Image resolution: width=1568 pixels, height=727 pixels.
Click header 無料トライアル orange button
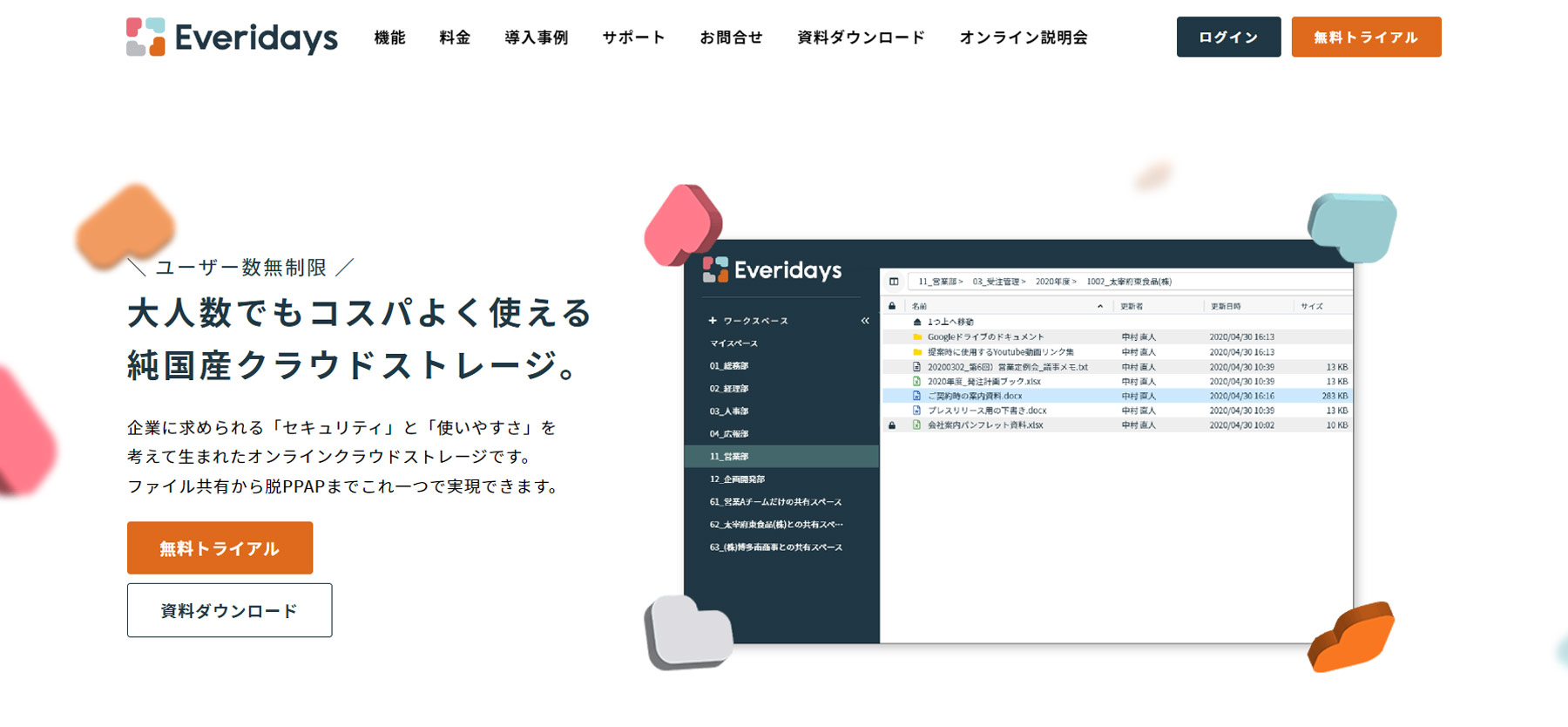(x=1366, y=37)
